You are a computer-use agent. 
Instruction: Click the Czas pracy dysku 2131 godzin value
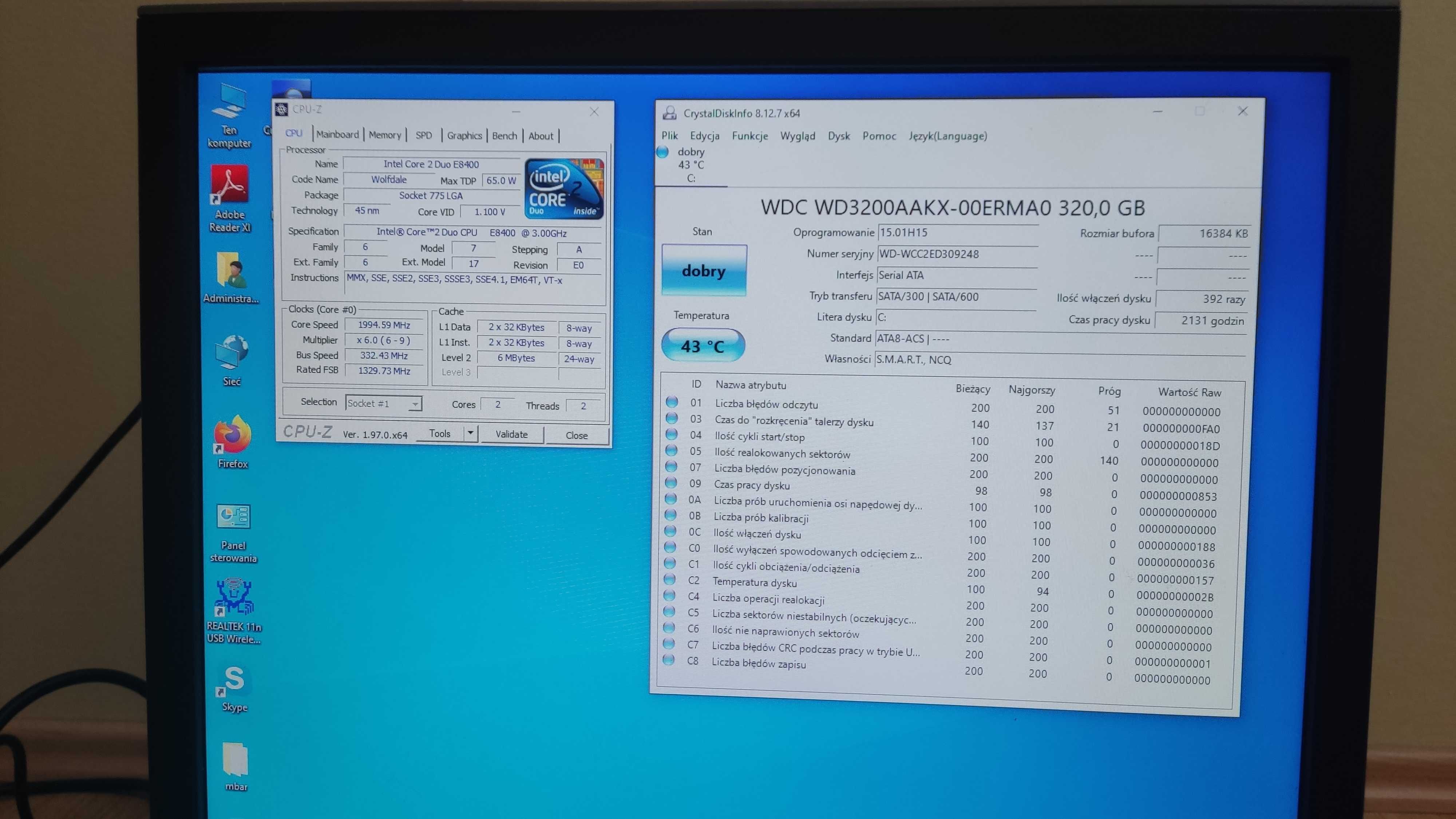(x=1200, y=320)
